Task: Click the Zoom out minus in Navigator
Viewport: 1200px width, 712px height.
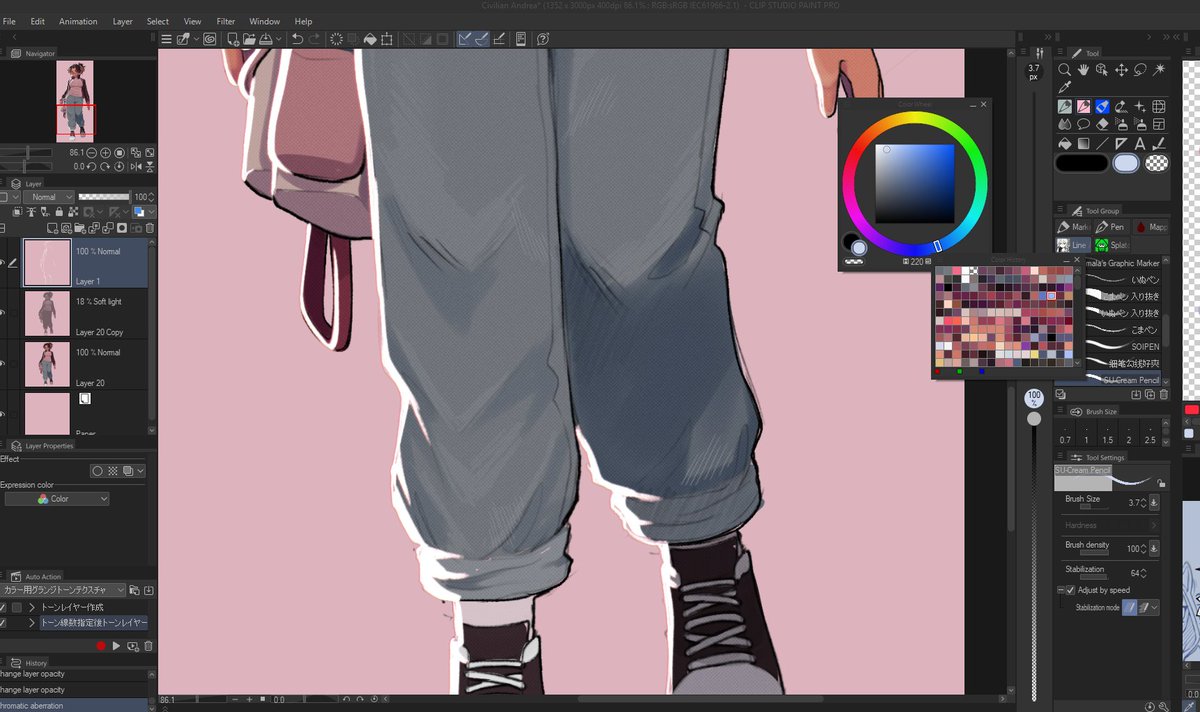Action: click(91, 152)
